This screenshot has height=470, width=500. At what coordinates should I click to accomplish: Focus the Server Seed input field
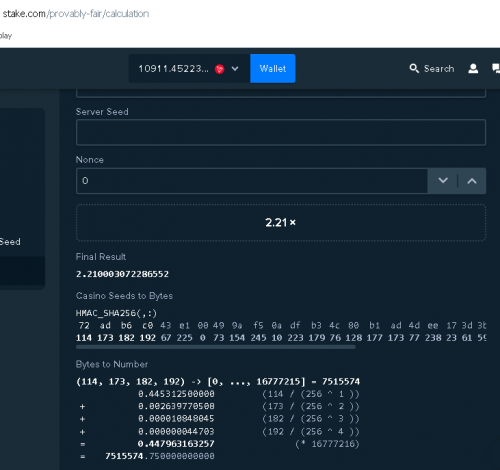pyautogui.click(x=281, y=132)
